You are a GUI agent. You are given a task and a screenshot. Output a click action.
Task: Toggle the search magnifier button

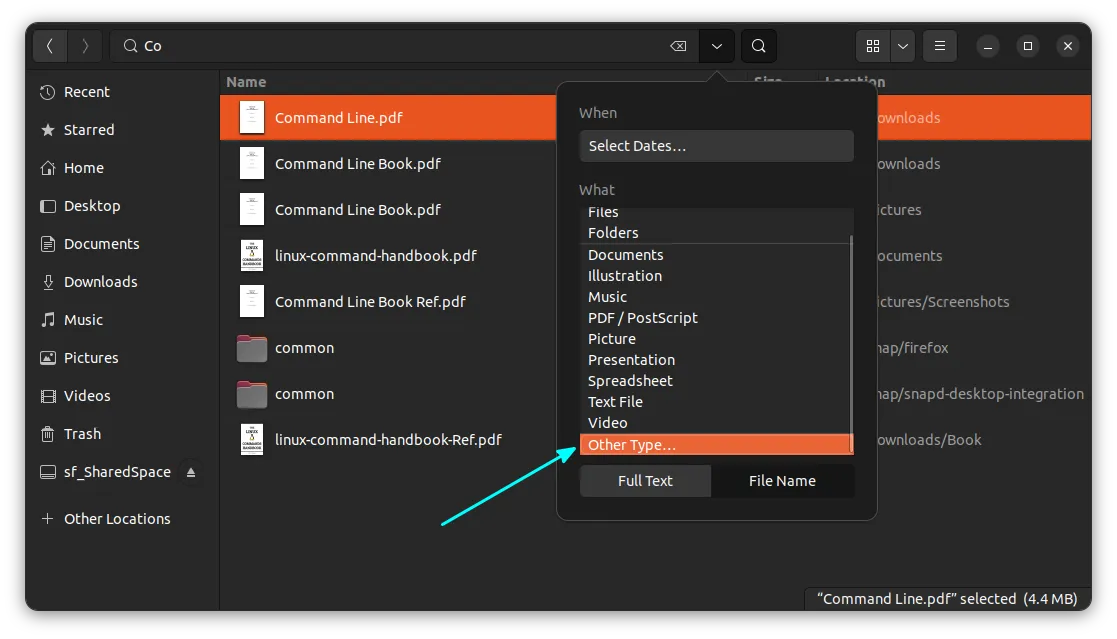pyautogui.click(x=758, y=46)
